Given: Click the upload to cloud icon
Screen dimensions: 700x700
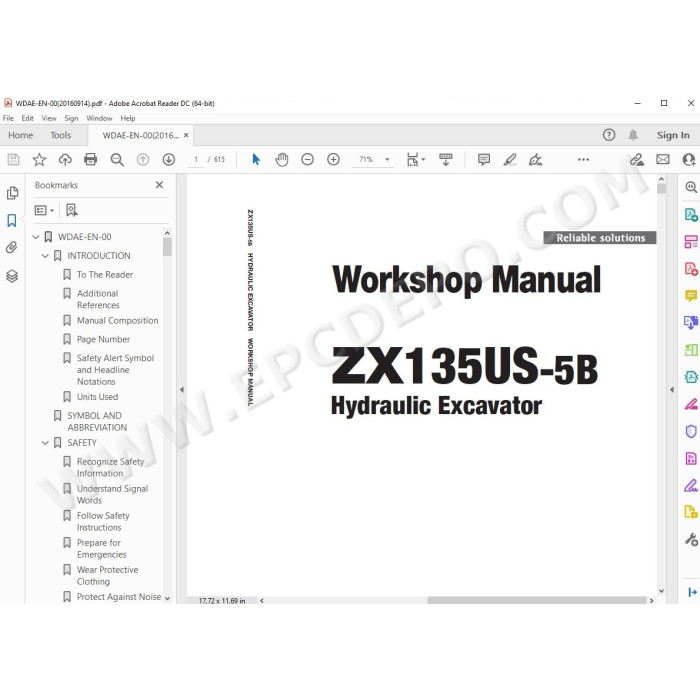Looking at the screenshot, I should [65, 159].
